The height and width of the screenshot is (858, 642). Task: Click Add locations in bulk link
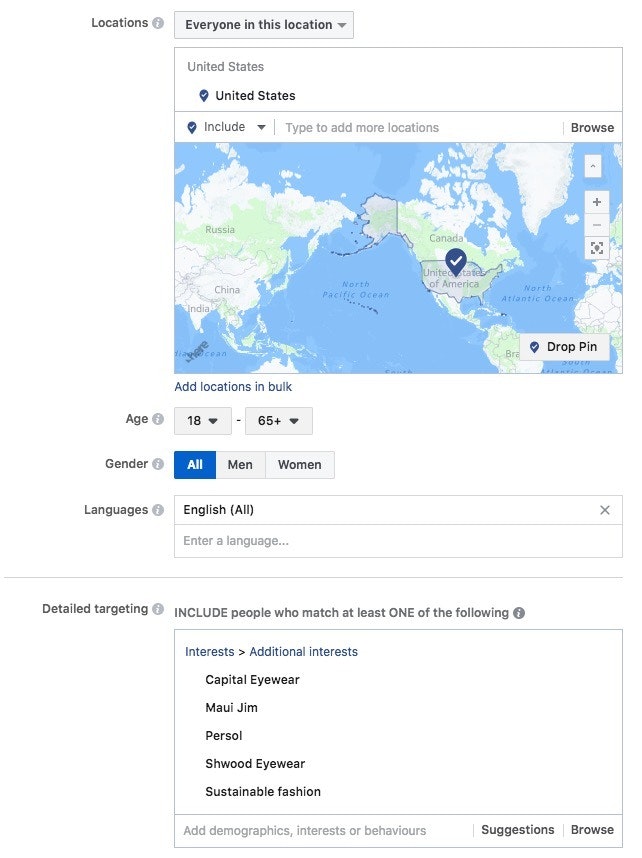(x=233, y=387)
